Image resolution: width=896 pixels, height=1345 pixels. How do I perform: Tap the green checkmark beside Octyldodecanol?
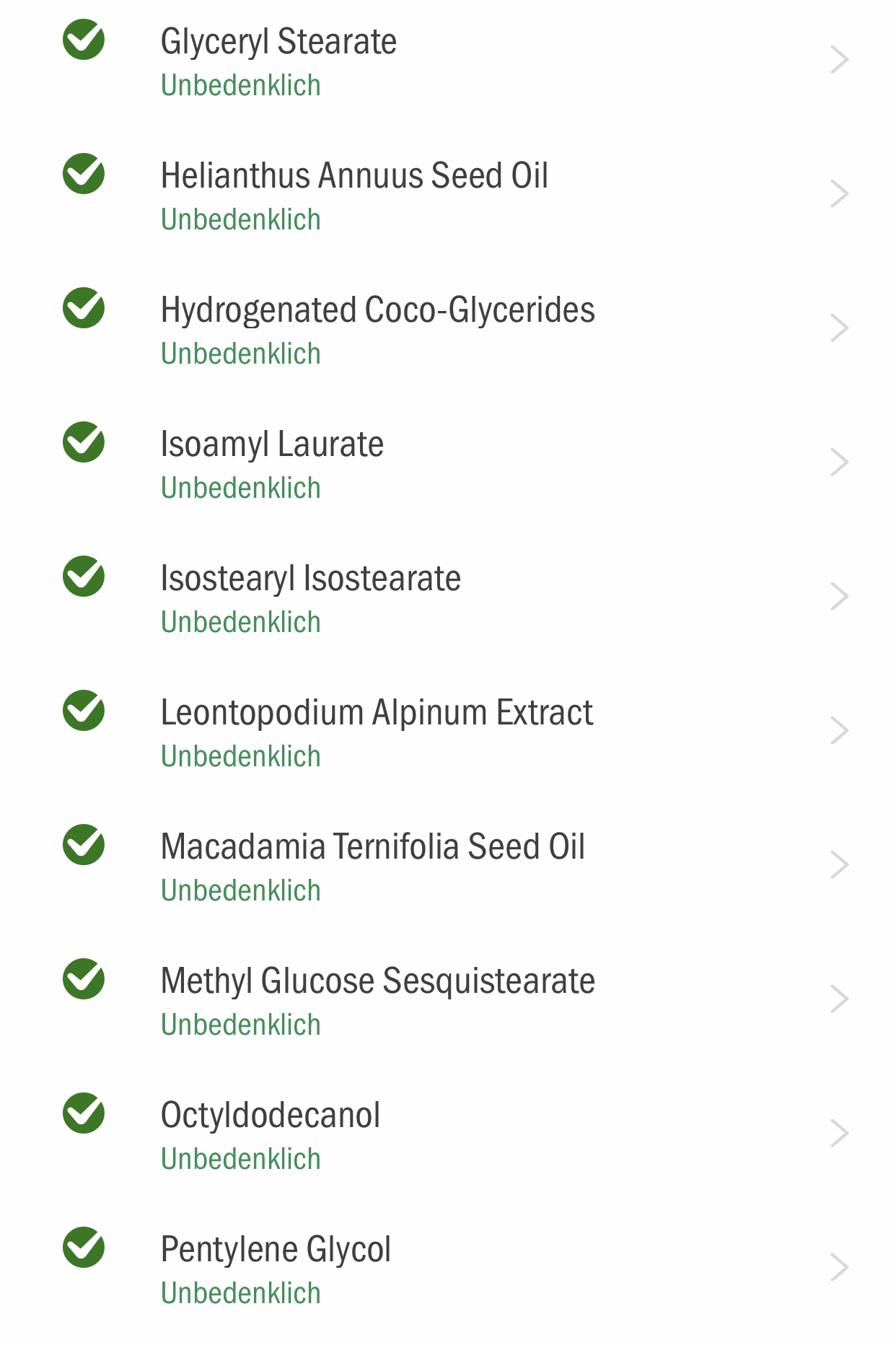click(84, 1113)
